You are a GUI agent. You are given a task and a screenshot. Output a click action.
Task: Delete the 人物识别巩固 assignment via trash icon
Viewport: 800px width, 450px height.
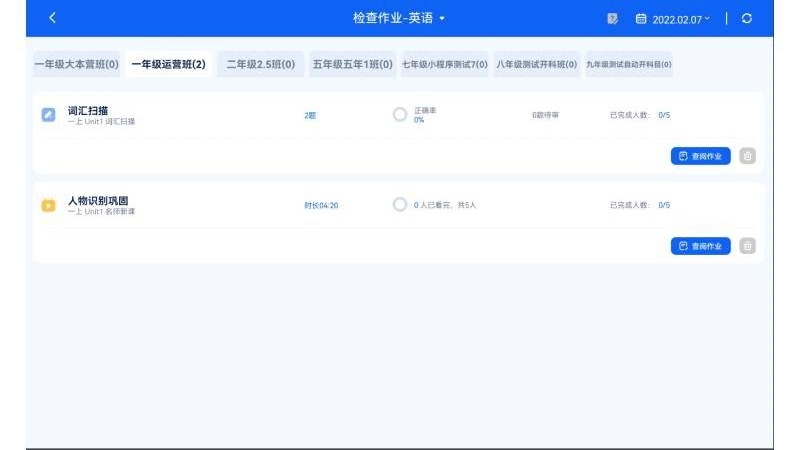(747, 246)
